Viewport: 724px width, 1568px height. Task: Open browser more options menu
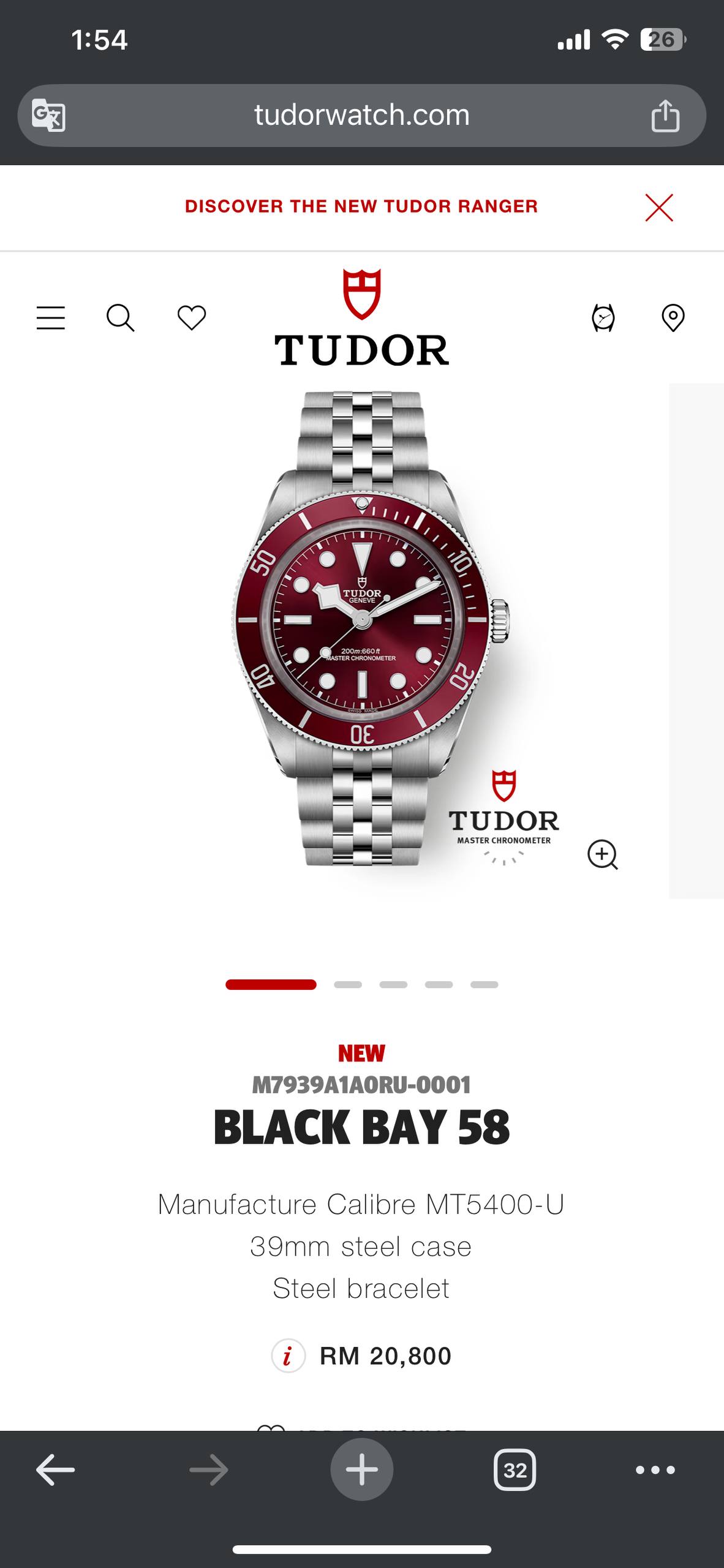655,1469
